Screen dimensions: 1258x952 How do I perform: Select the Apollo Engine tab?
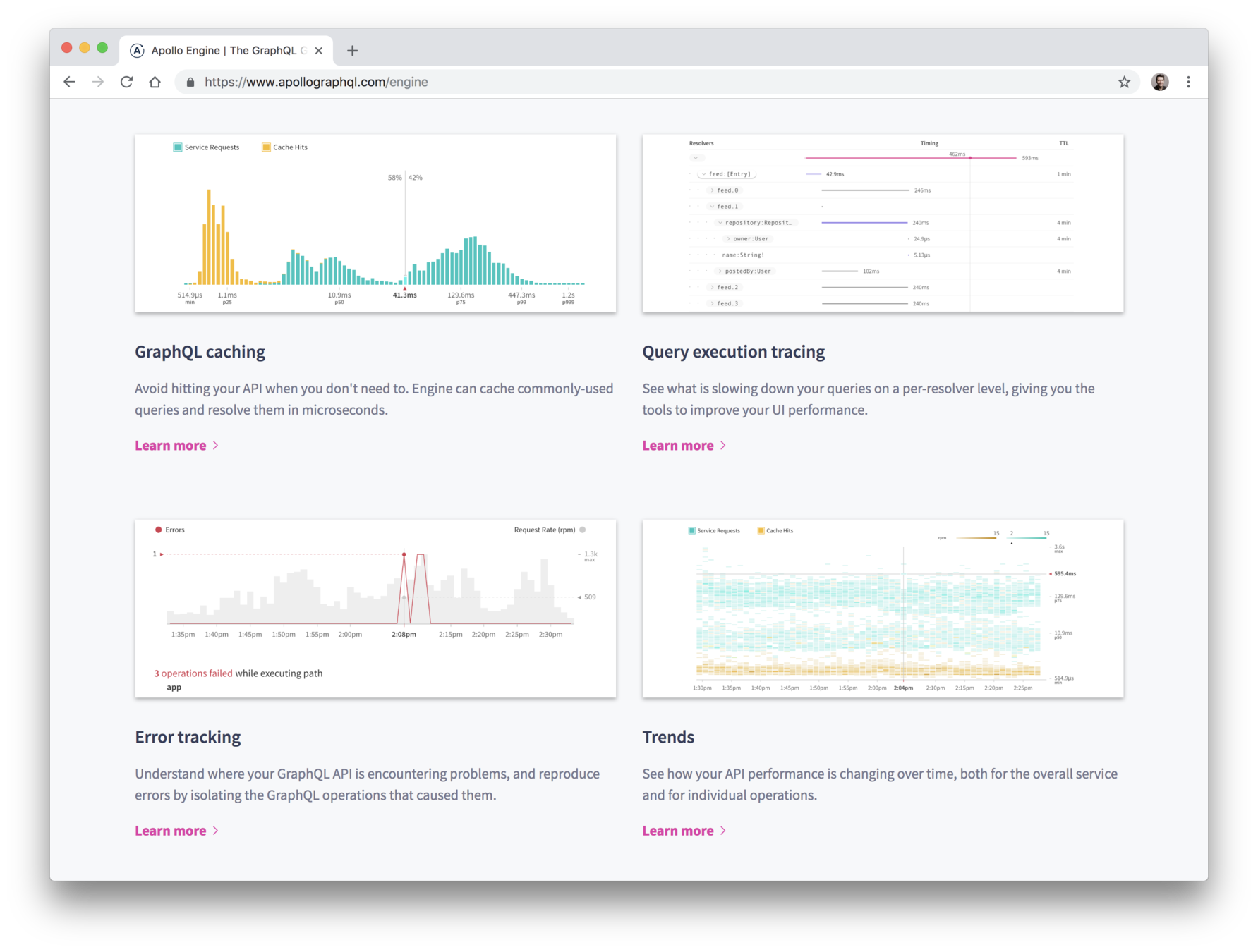[226, 51]
